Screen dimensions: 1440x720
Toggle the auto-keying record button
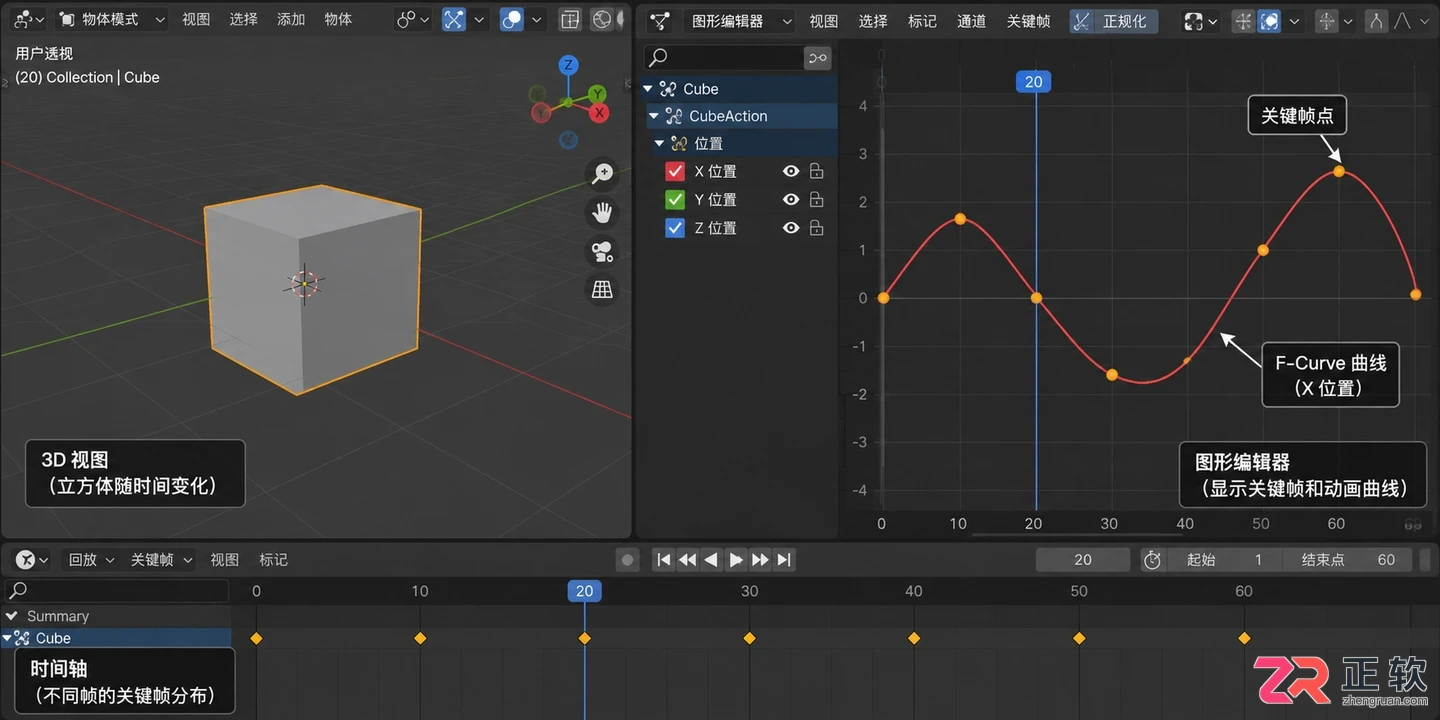(628, 560)
